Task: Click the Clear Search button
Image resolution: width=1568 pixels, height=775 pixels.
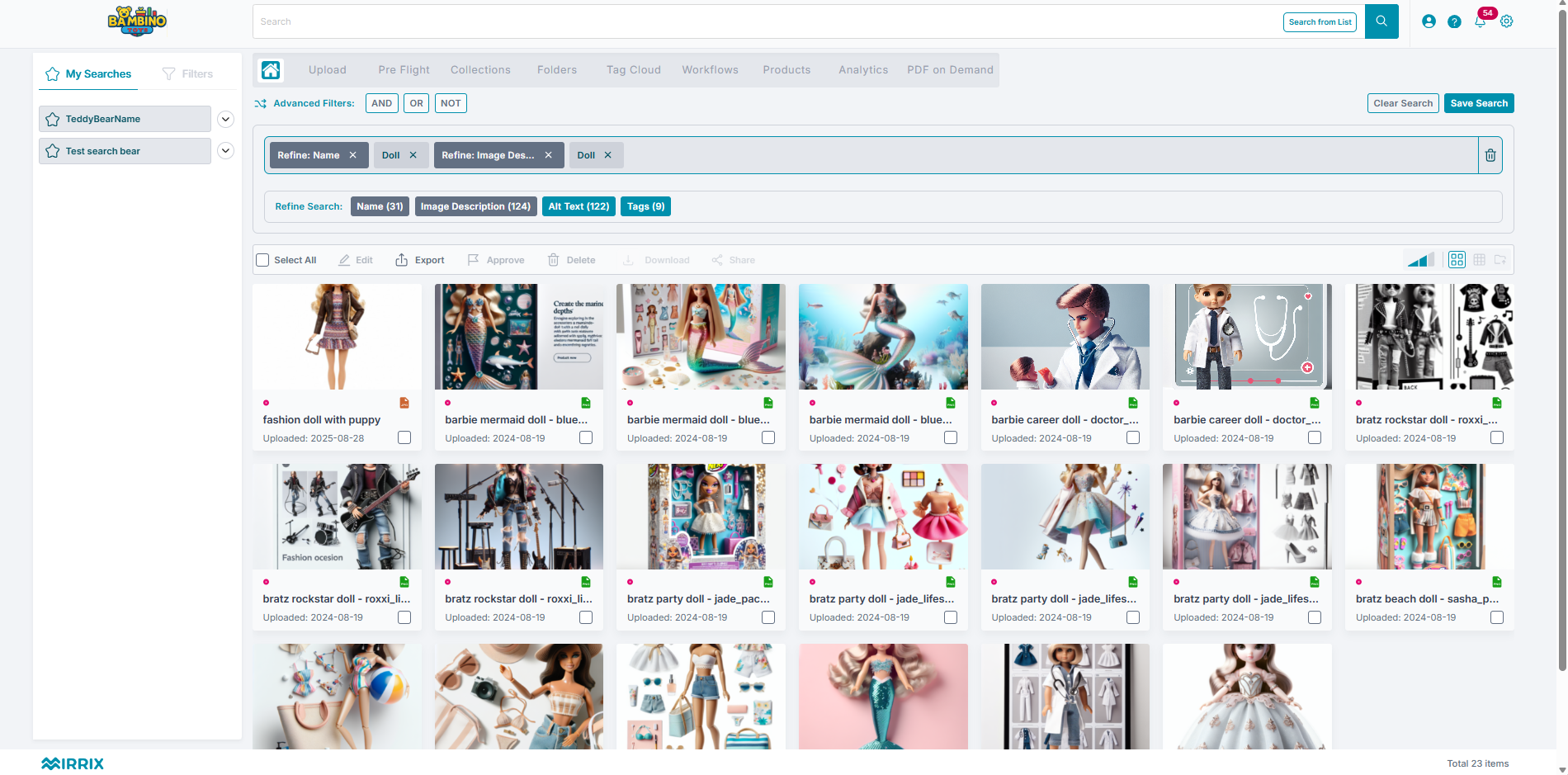Action: (x=1403, y=103)
